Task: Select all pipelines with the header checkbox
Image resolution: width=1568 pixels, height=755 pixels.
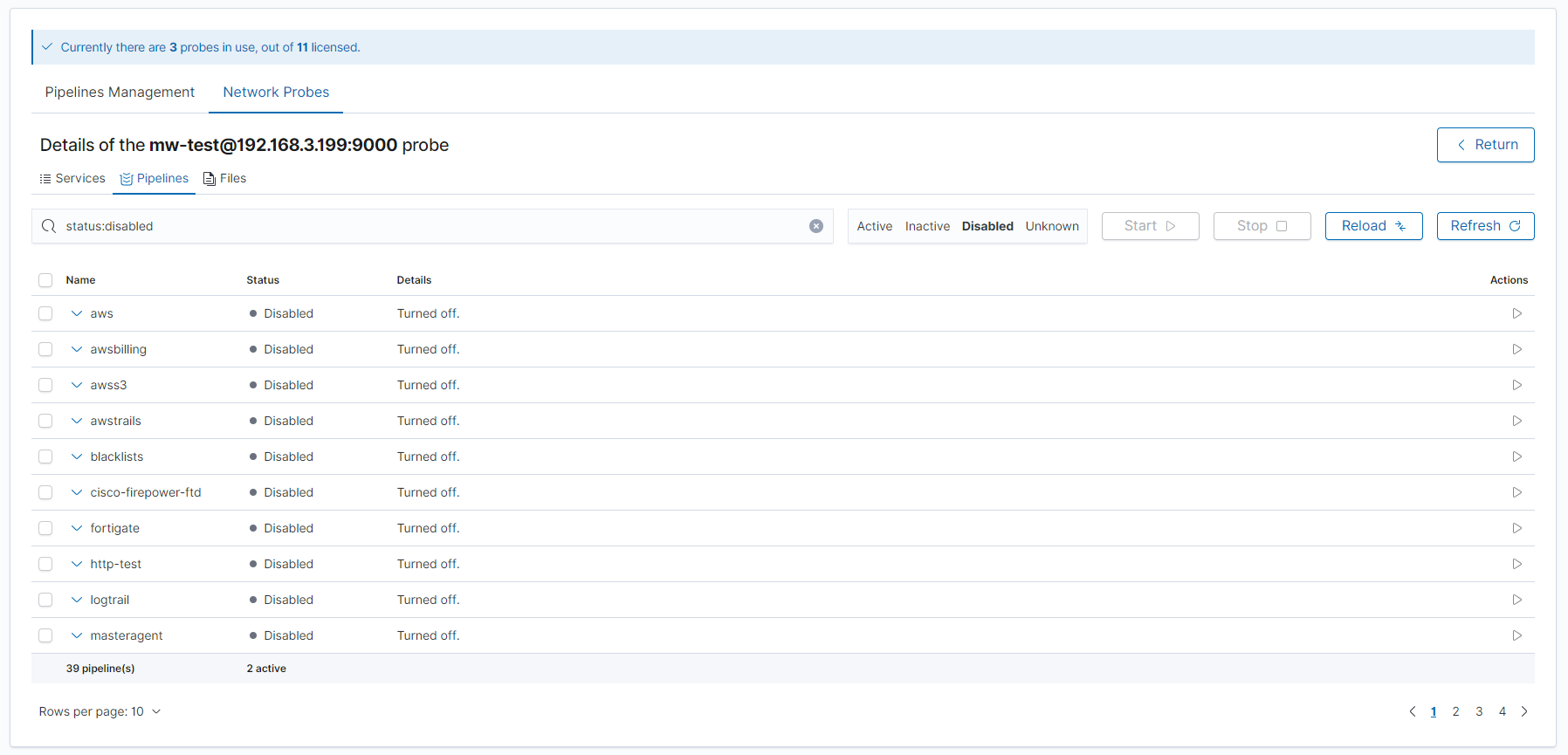Action: pos(45,280)
